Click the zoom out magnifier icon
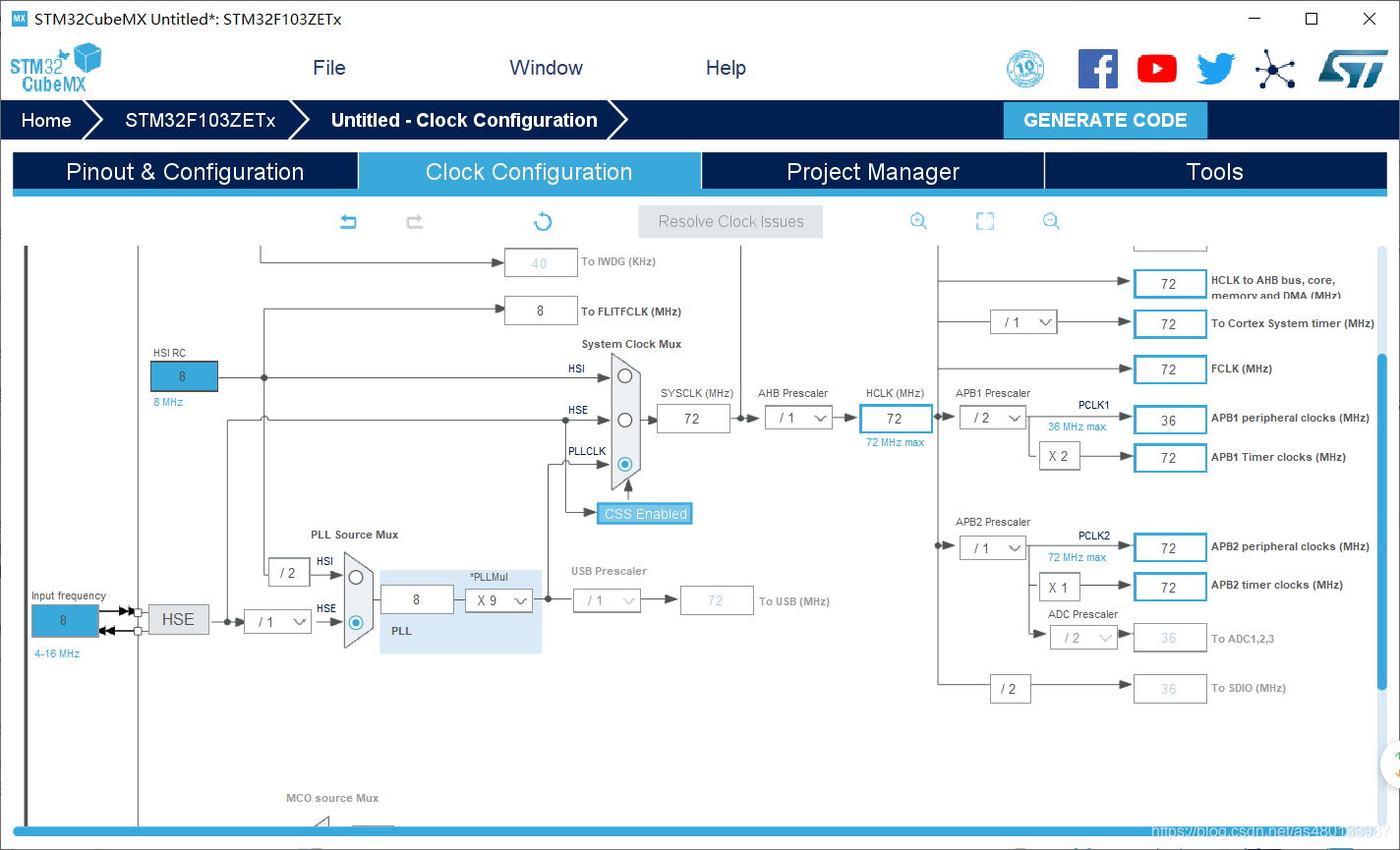Image resolution: width=1400 pixels, height=850 pixels. 1051,222
